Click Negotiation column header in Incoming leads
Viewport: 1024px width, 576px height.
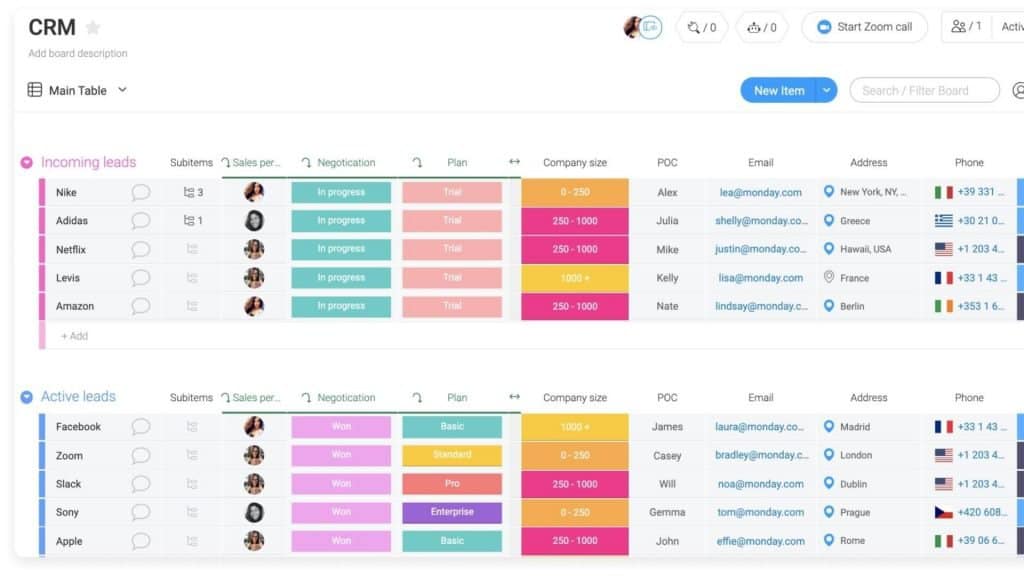346,163
